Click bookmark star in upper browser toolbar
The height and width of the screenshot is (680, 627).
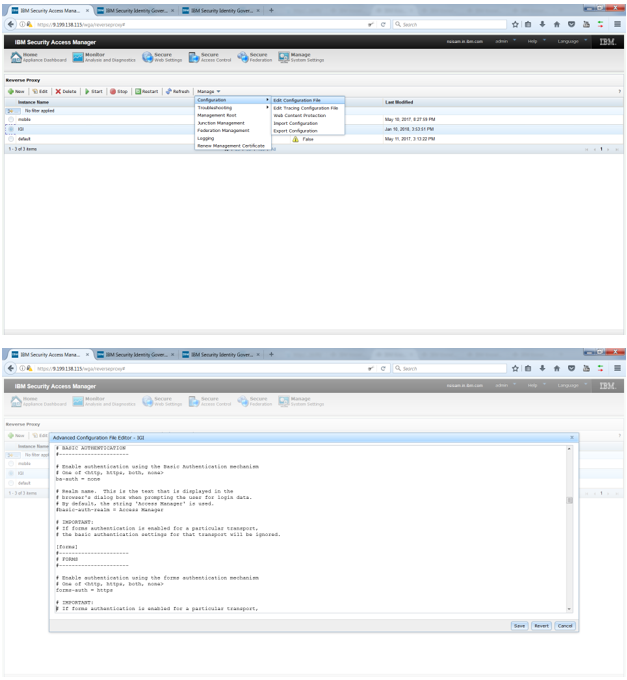tap(515, 24)
